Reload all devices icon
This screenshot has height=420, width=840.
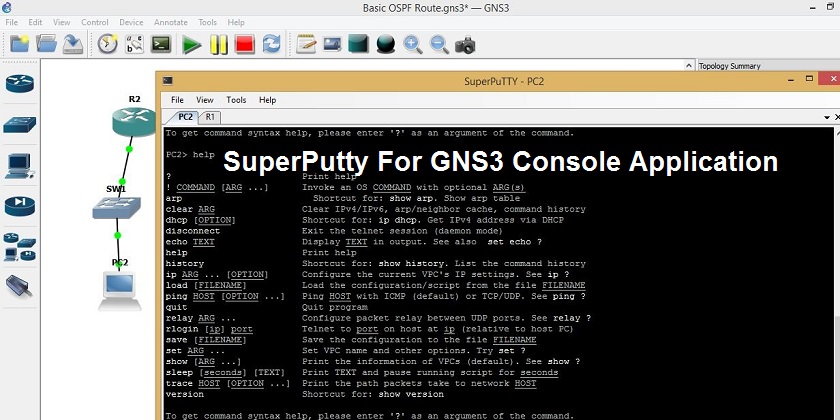coord(272,44)
